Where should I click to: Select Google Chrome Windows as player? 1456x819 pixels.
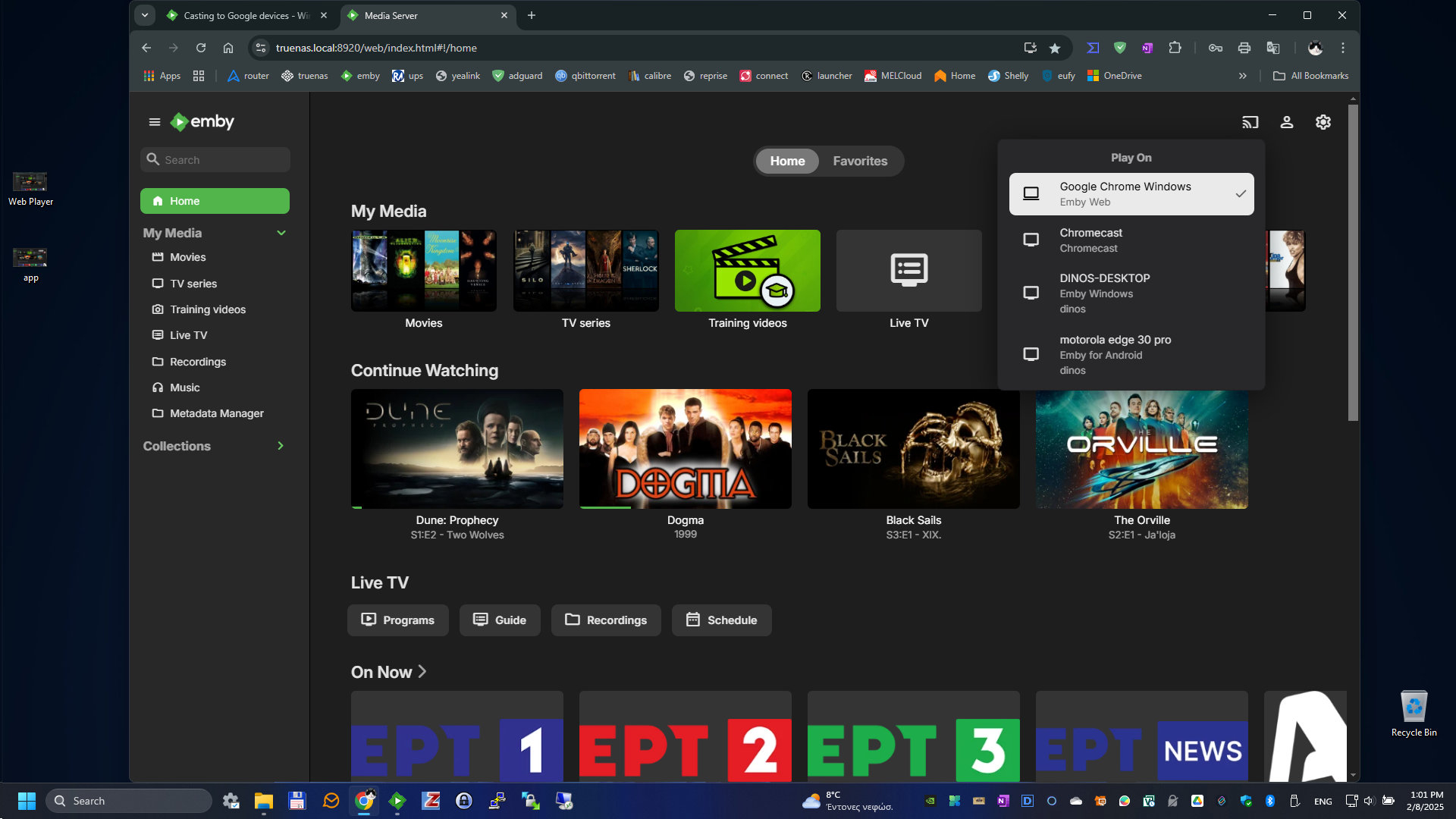pos(1131,194)
